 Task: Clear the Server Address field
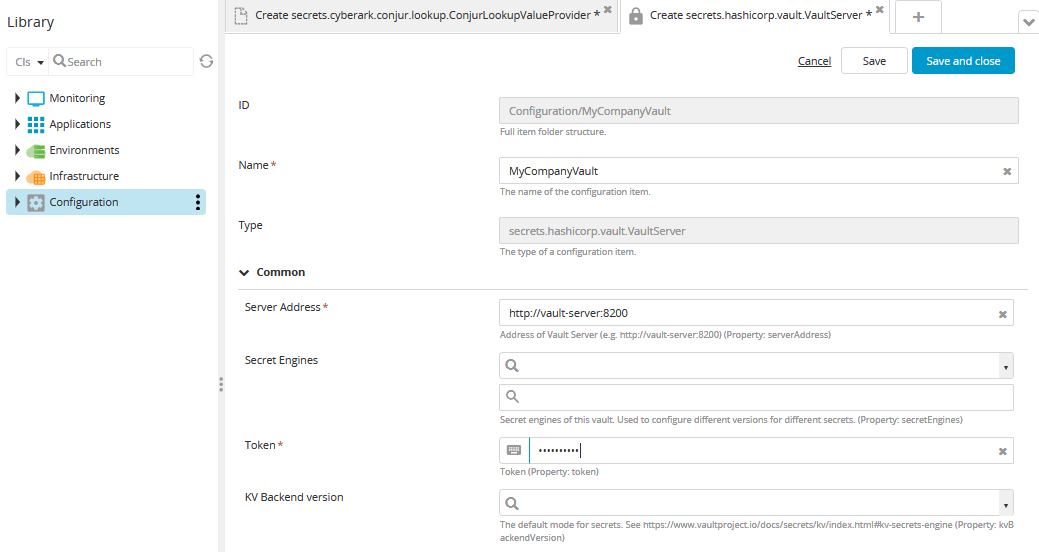(x=1003, y=314)
